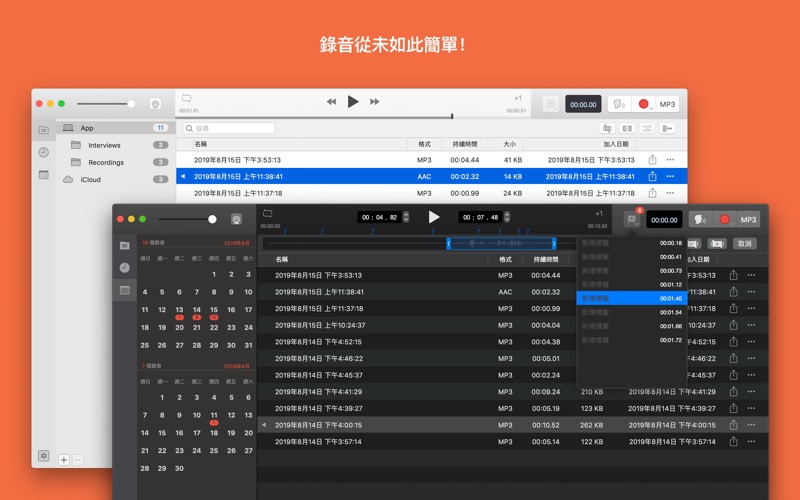Click the split icon in the light window toolbar
Viewport: 800px width, 500px height.
[x=627, y=128]
